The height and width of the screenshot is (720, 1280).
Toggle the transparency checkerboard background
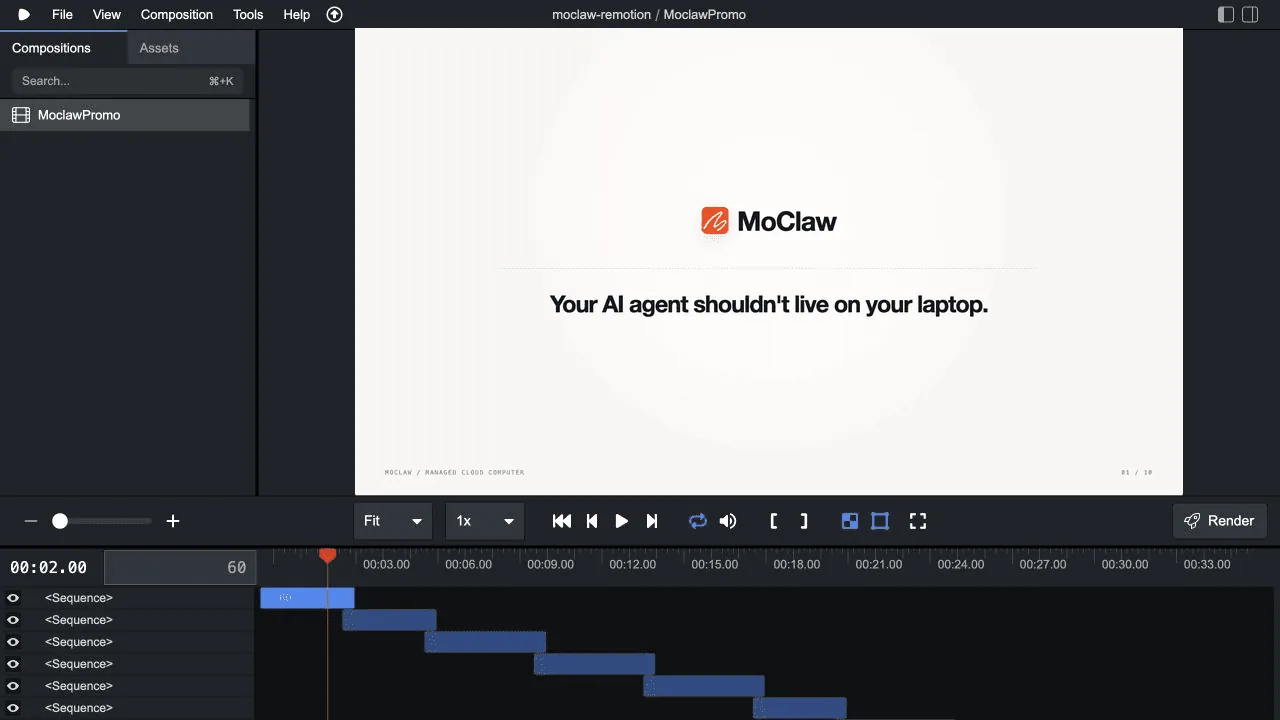pos(850,521)
